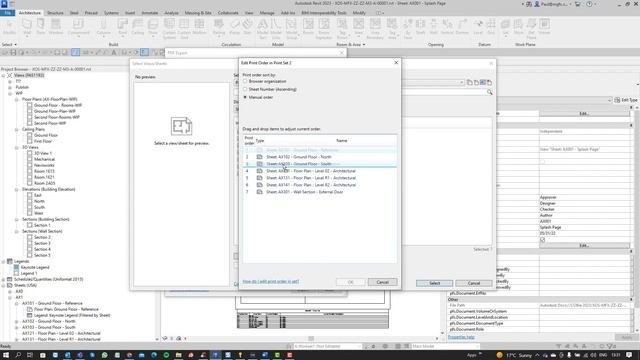
Task: Select the Column tool in the ribbon
Action: (x=104, y=27)
